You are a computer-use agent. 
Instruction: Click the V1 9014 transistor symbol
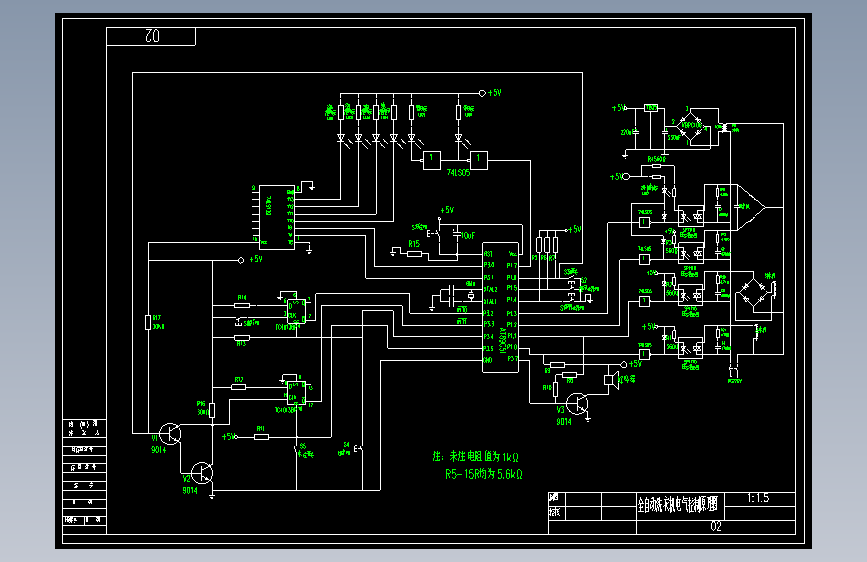(170, 434)
